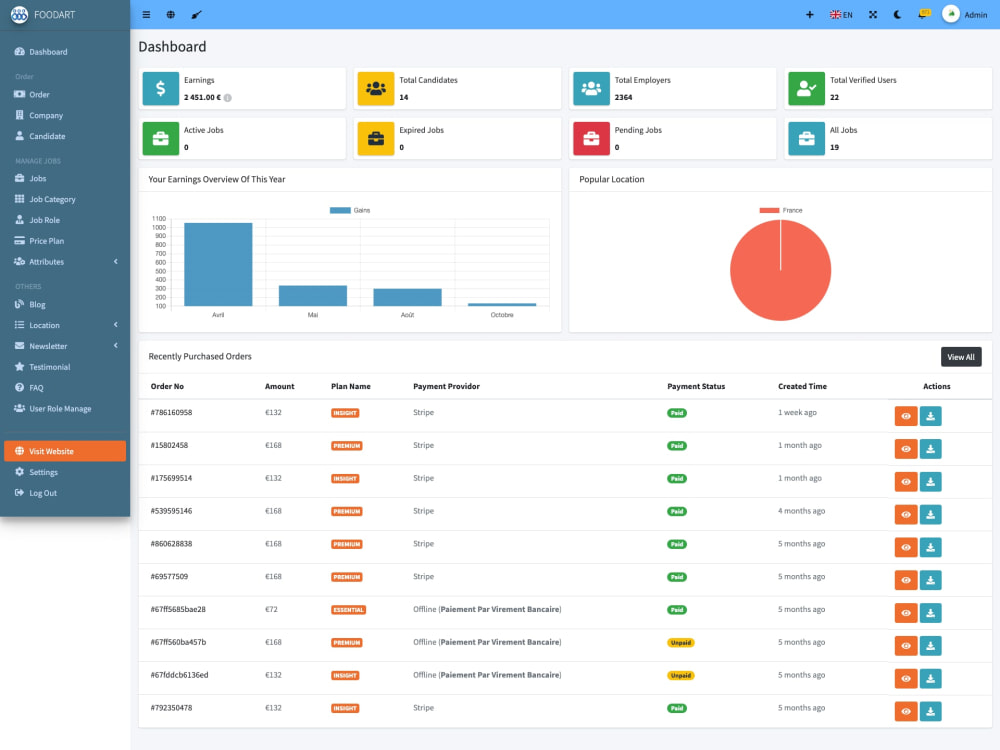Expand the Location submenu chevron
Viewport: 1000px width, 750px height.
point(115,325)
